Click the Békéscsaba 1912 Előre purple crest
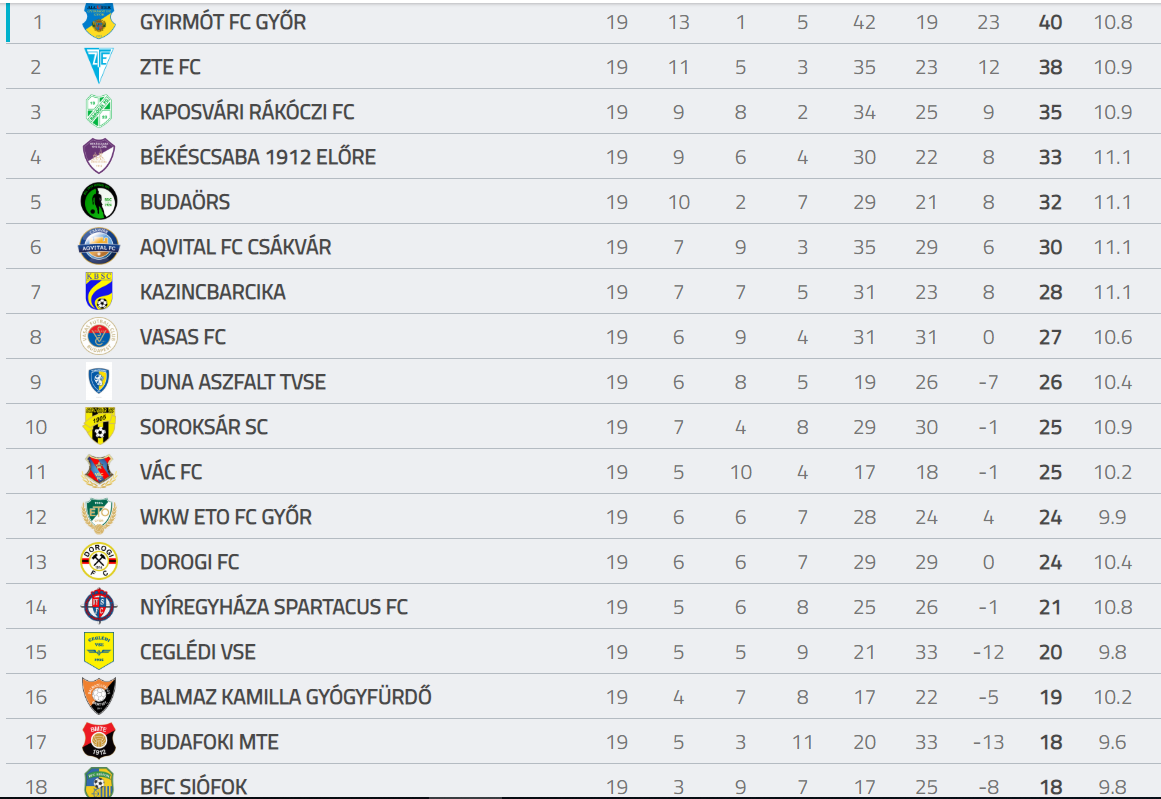The height and width of the screenshot is (799, 1161). [98, 156]
